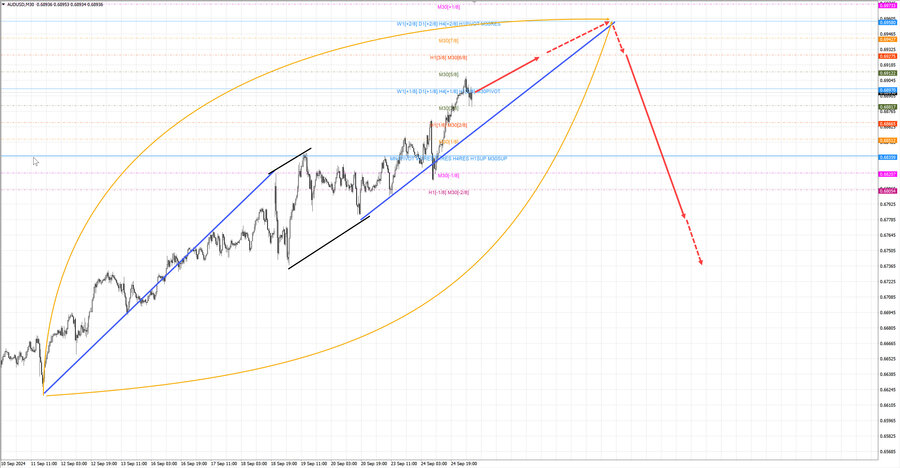
Task: Click the 0.65685 price scale value
Action: click(889, 451)
